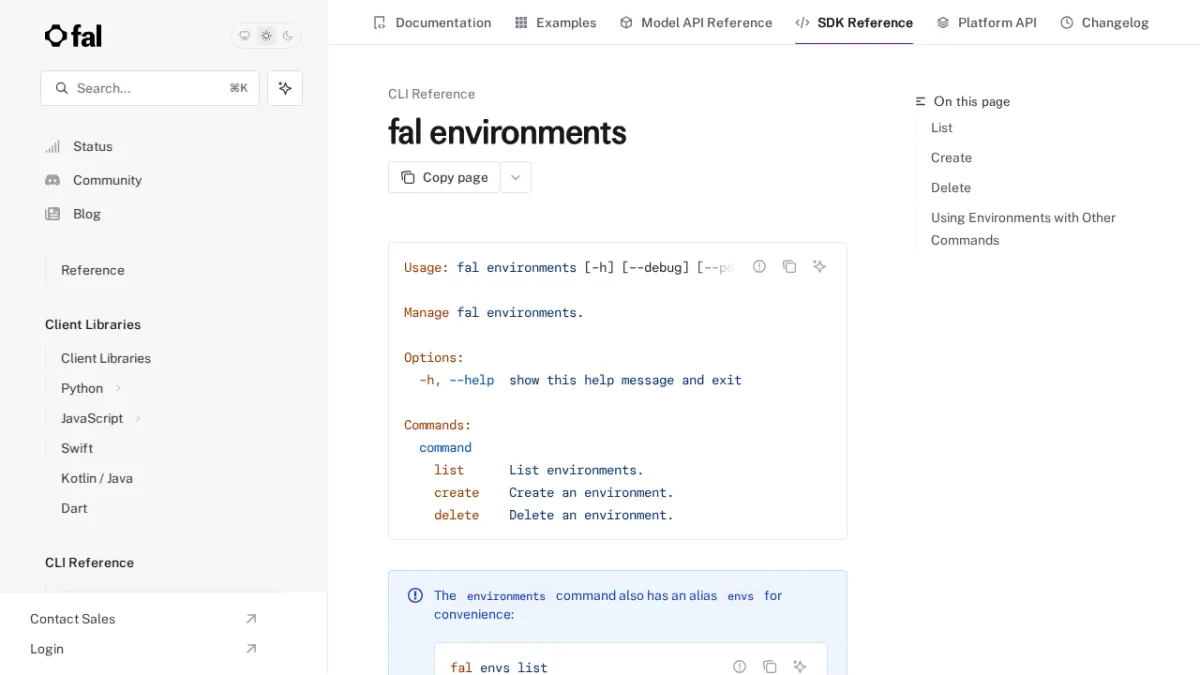This screenshot has width=1200, height=675.
Task: Jump to Using Environments with Other Commands
Action: [1023, 229]
